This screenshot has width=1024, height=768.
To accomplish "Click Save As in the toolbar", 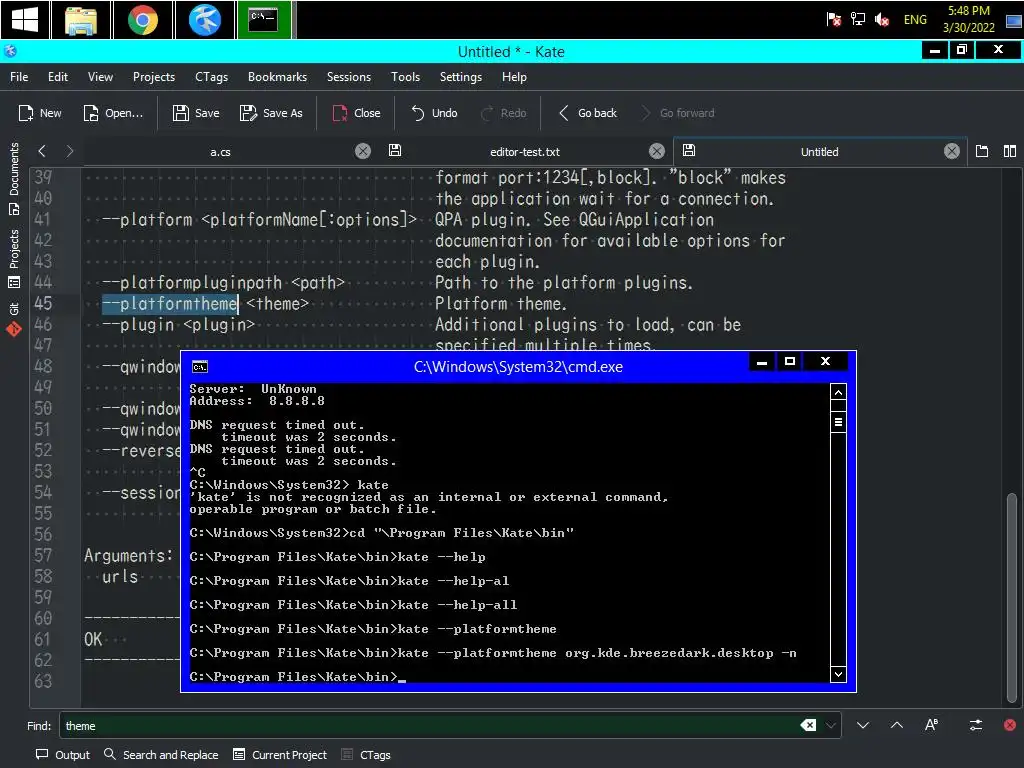I will click(271, 113).
